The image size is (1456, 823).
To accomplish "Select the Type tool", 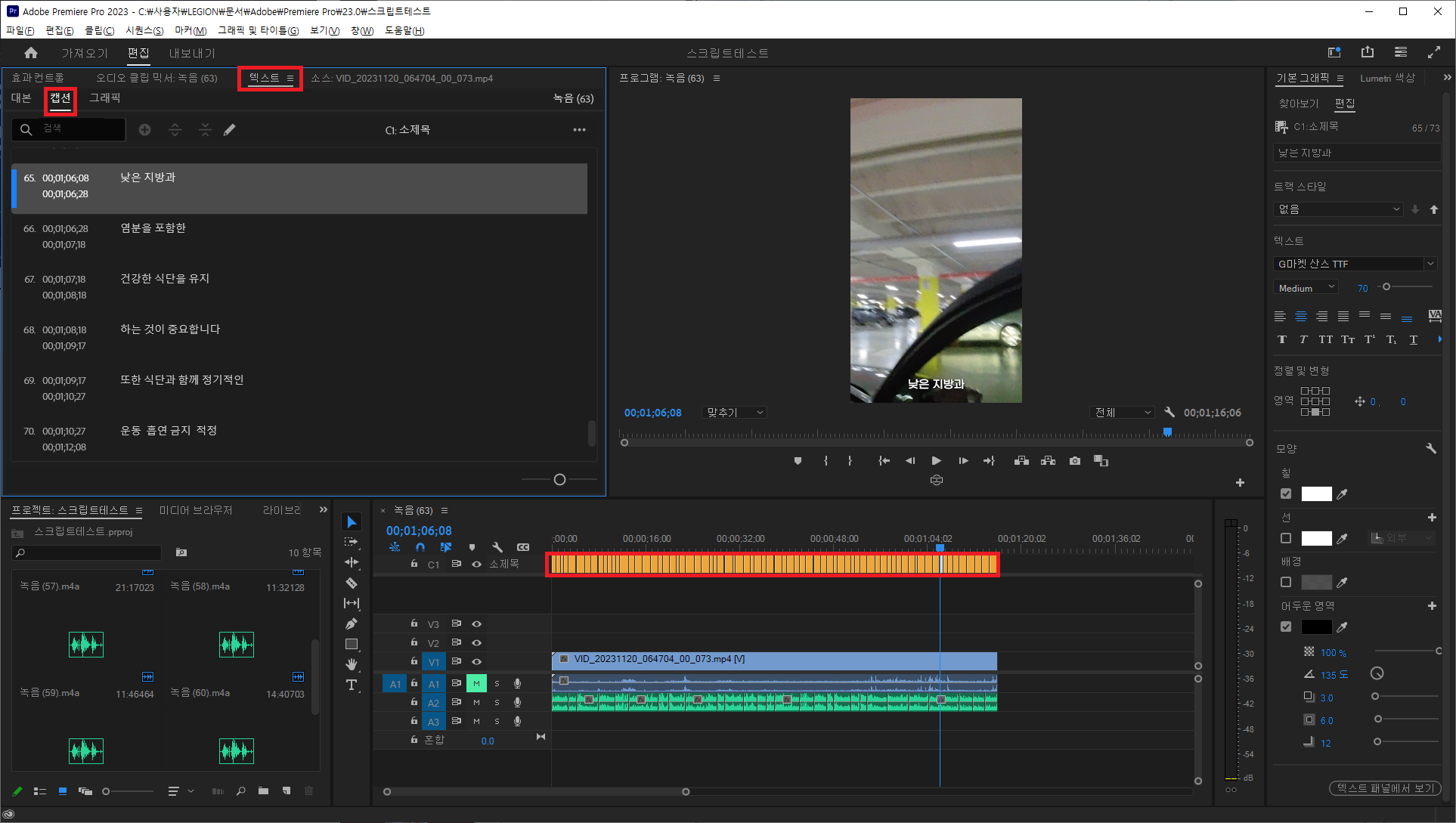I will (352, 685).
